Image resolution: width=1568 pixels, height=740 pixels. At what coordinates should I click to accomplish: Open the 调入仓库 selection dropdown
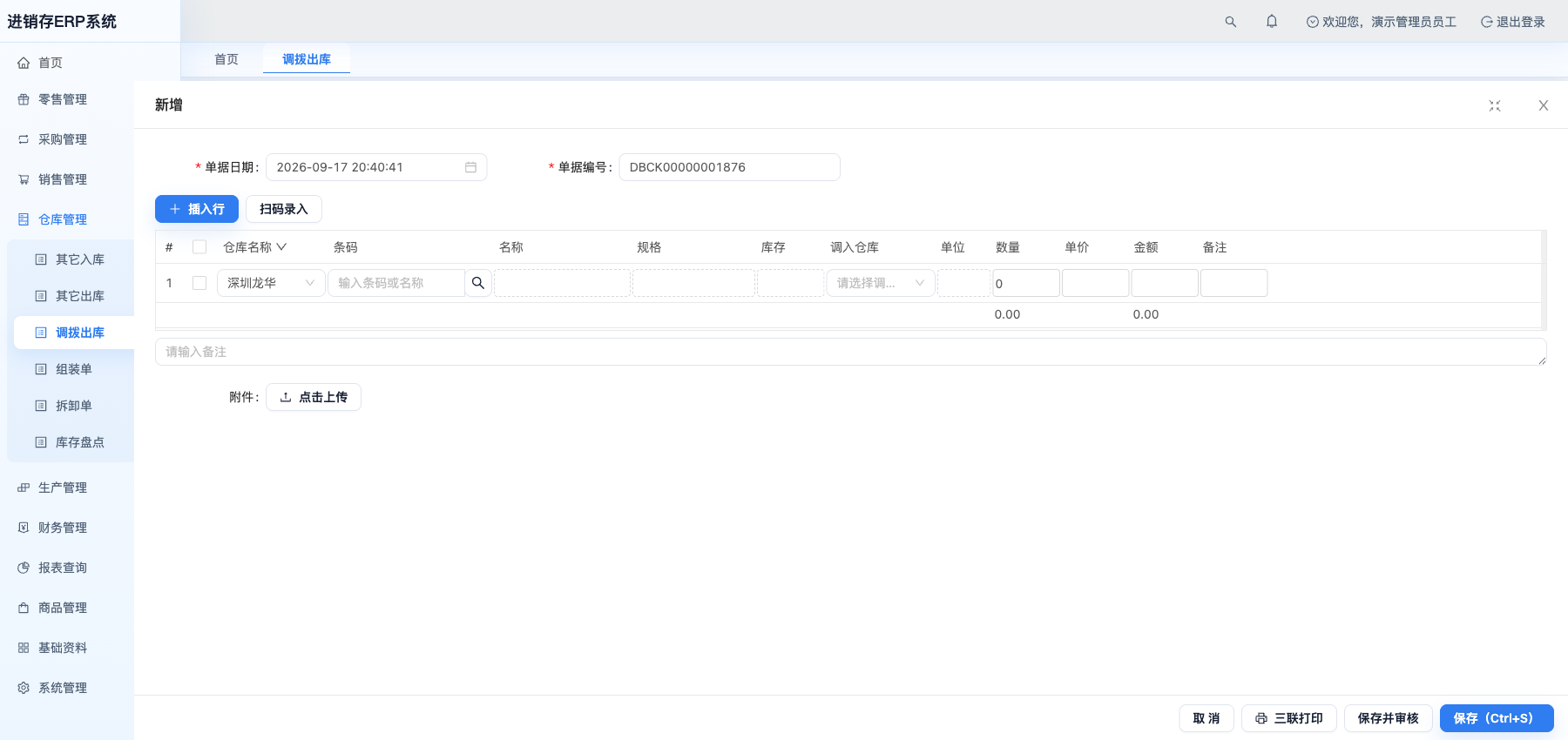click(x=881, y=283)
